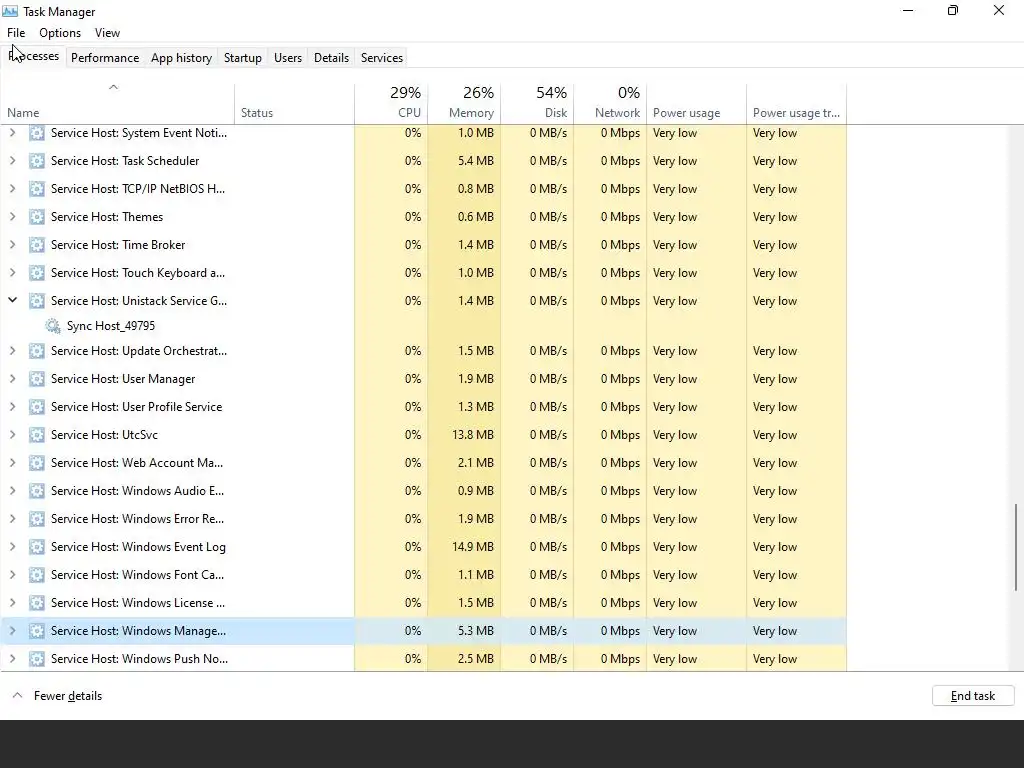Sort by the Status column header

tap(295, 104)
